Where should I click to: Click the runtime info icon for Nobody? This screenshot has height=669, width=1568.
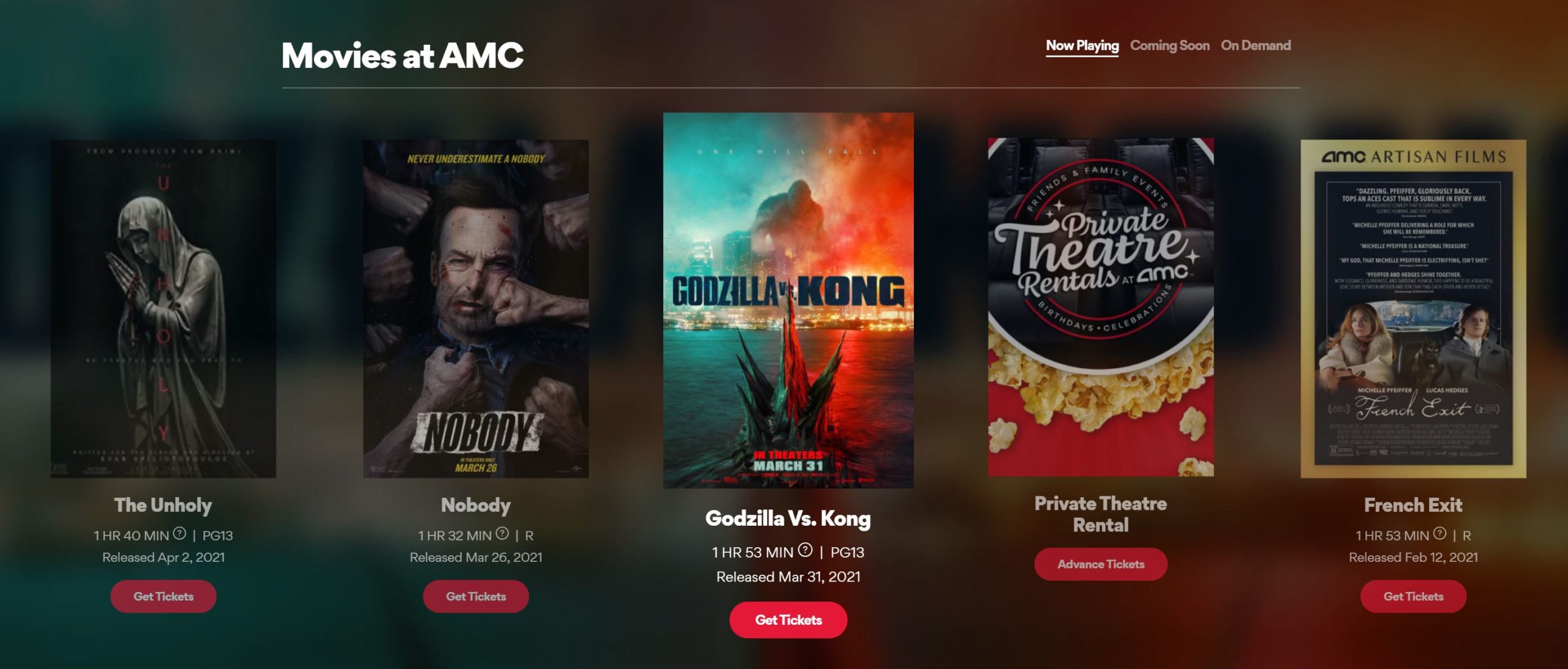pyautogui.click(x=502, y=533)
